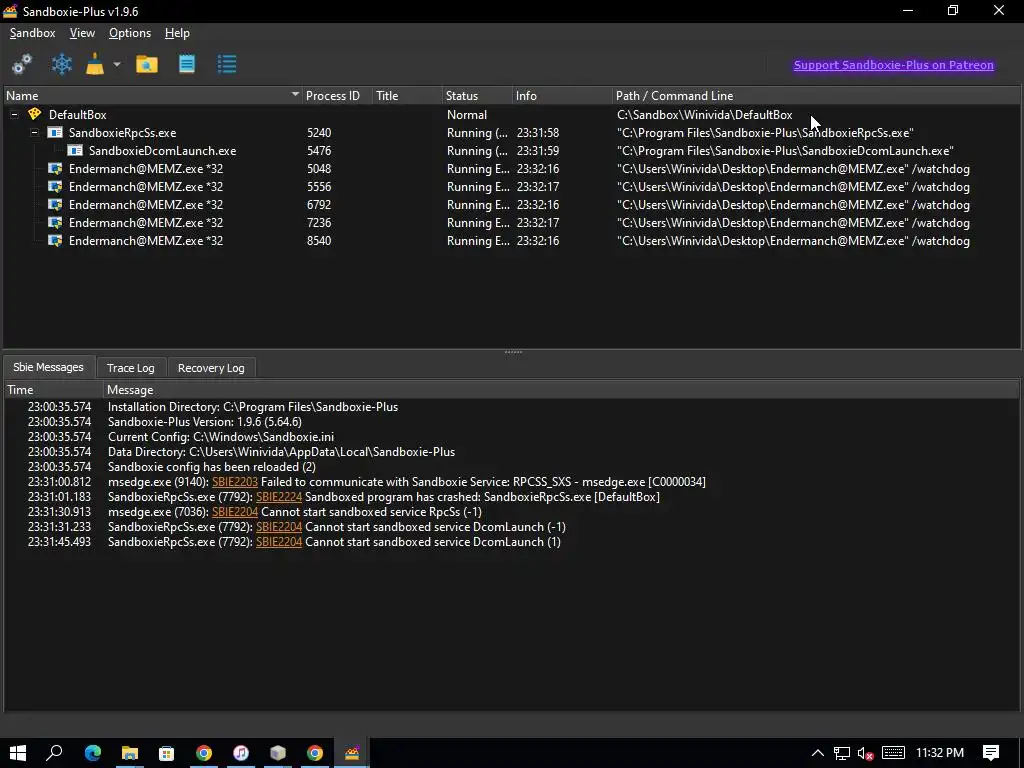Screen dimensions: 1024x768
Task: Open the Sandbox menu
Action: [33, 33]
